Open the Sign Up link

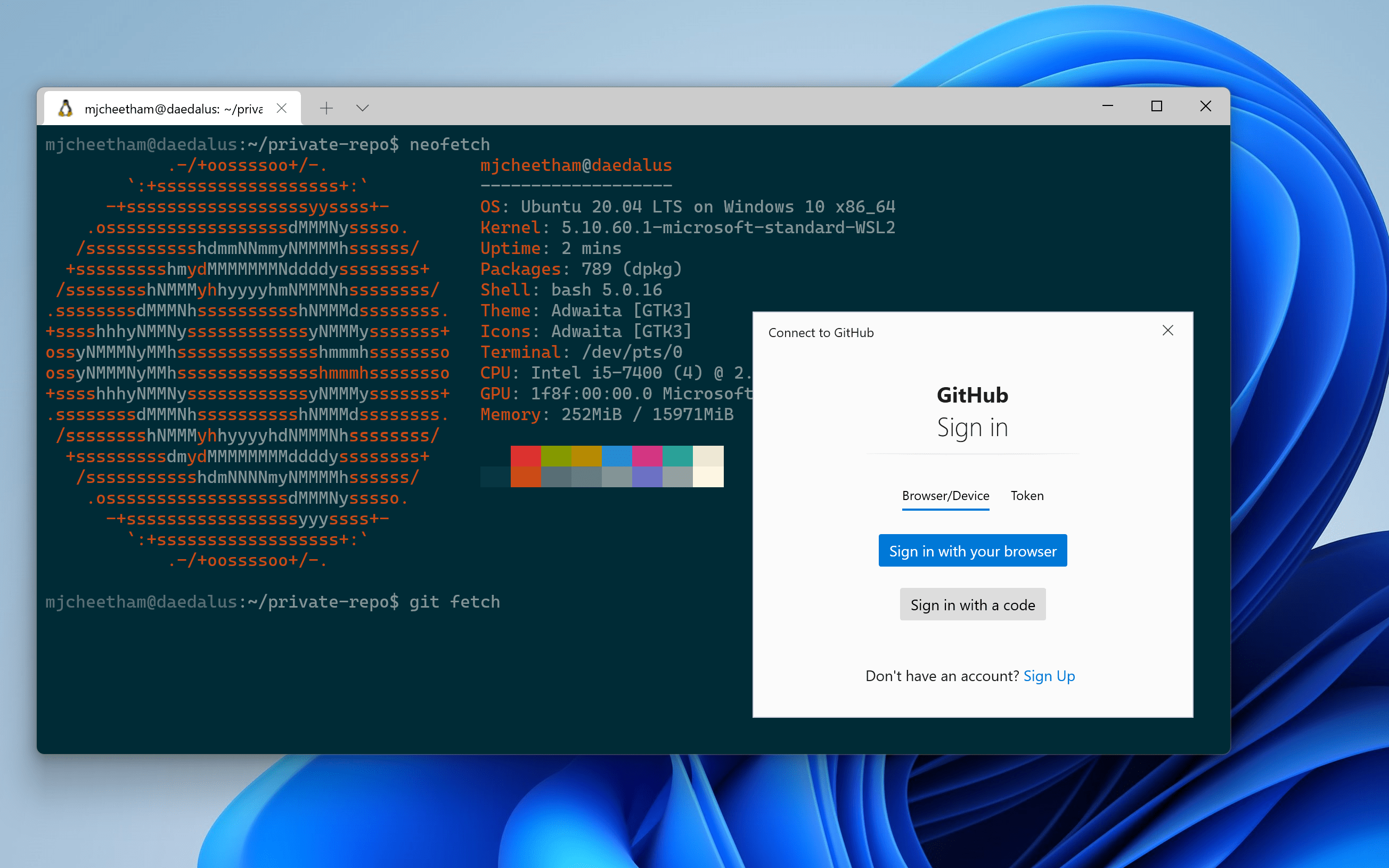(x=1049, y=676)
